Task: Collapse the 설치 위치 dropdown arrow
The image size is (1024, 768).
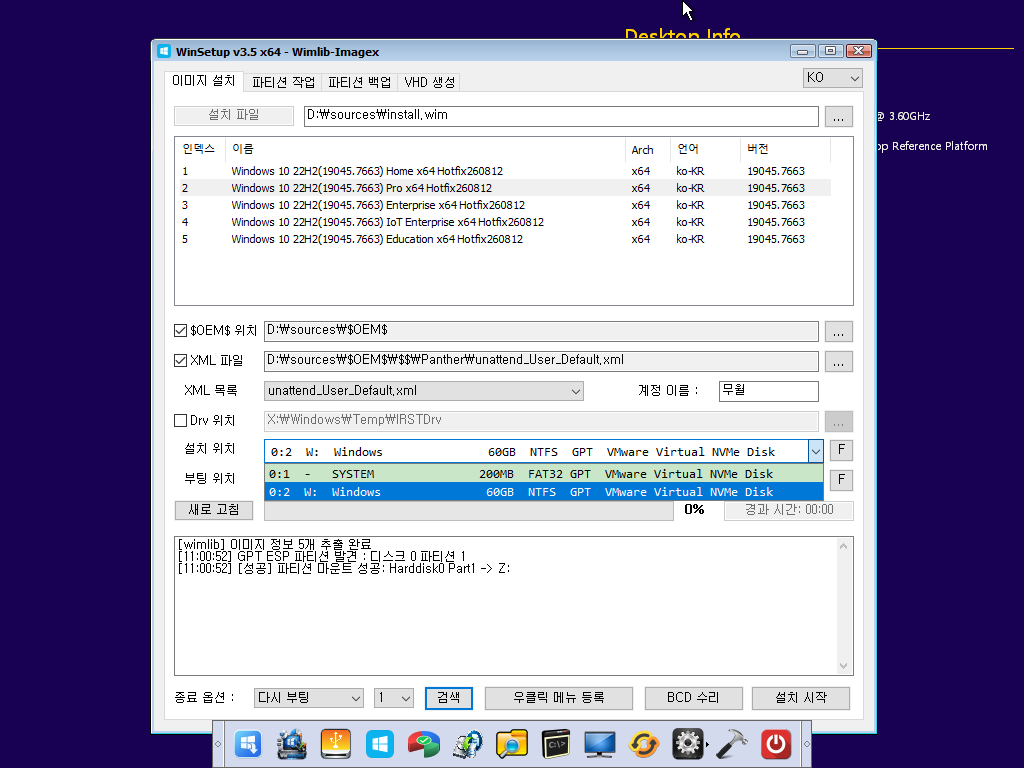Action: [x=815, y=451]
